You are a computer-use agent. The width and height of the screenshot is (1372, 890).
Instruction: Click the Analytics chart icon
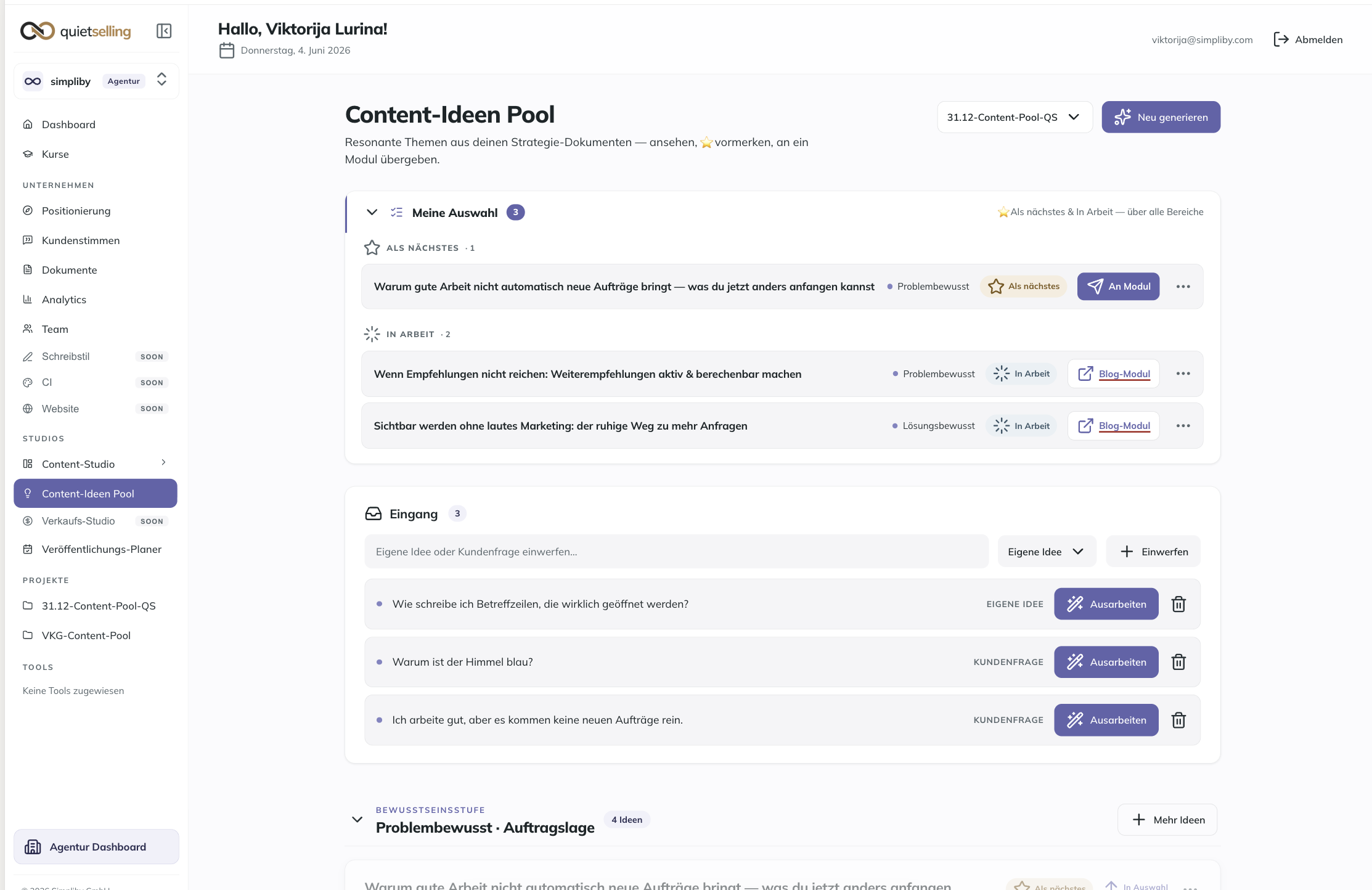tap(28, 299)
